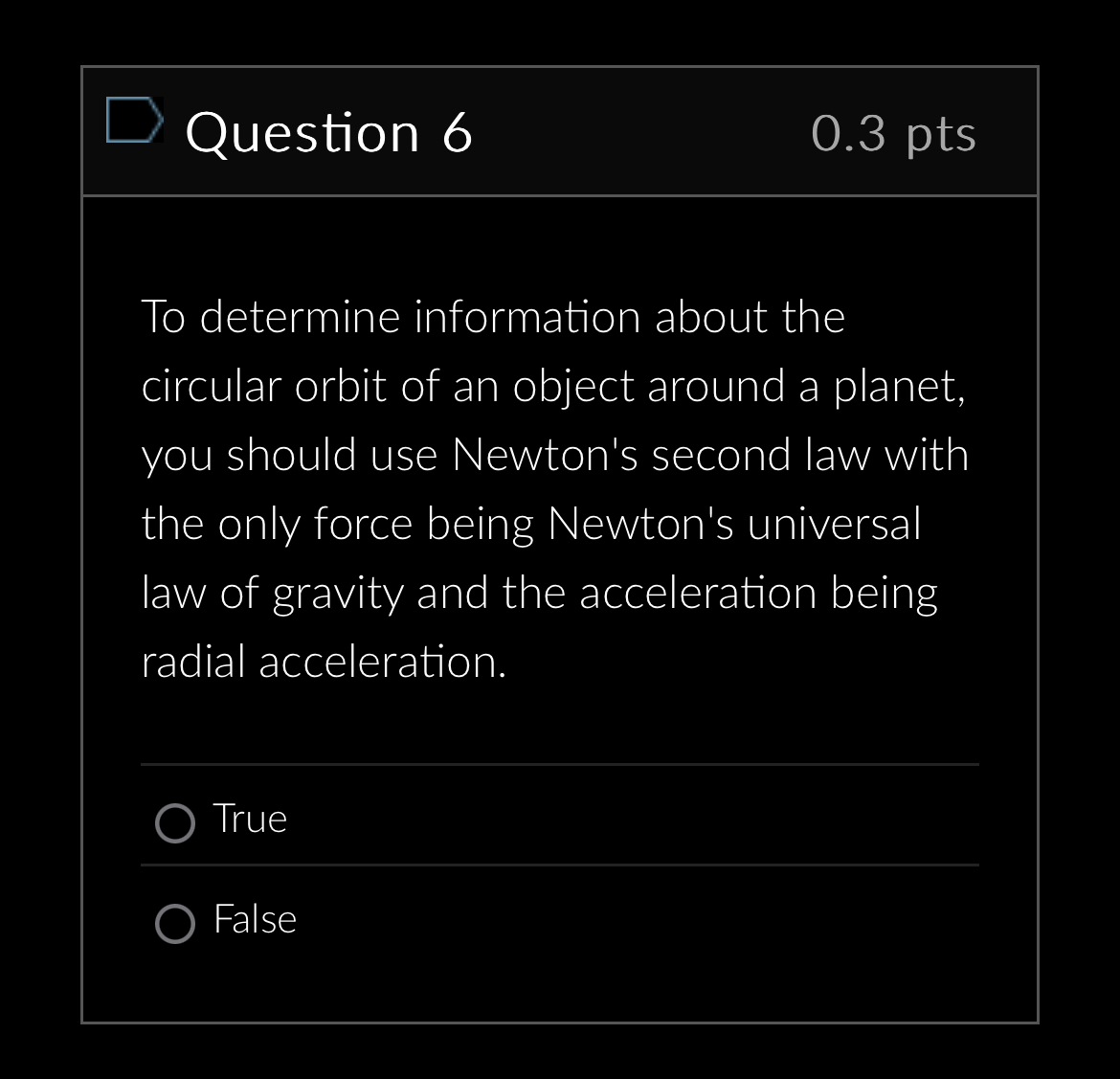Image resolution: width=1120 pixels, height=1079 pixels.
Task: Mark False for this statement
Action: [x=174, y=923]
